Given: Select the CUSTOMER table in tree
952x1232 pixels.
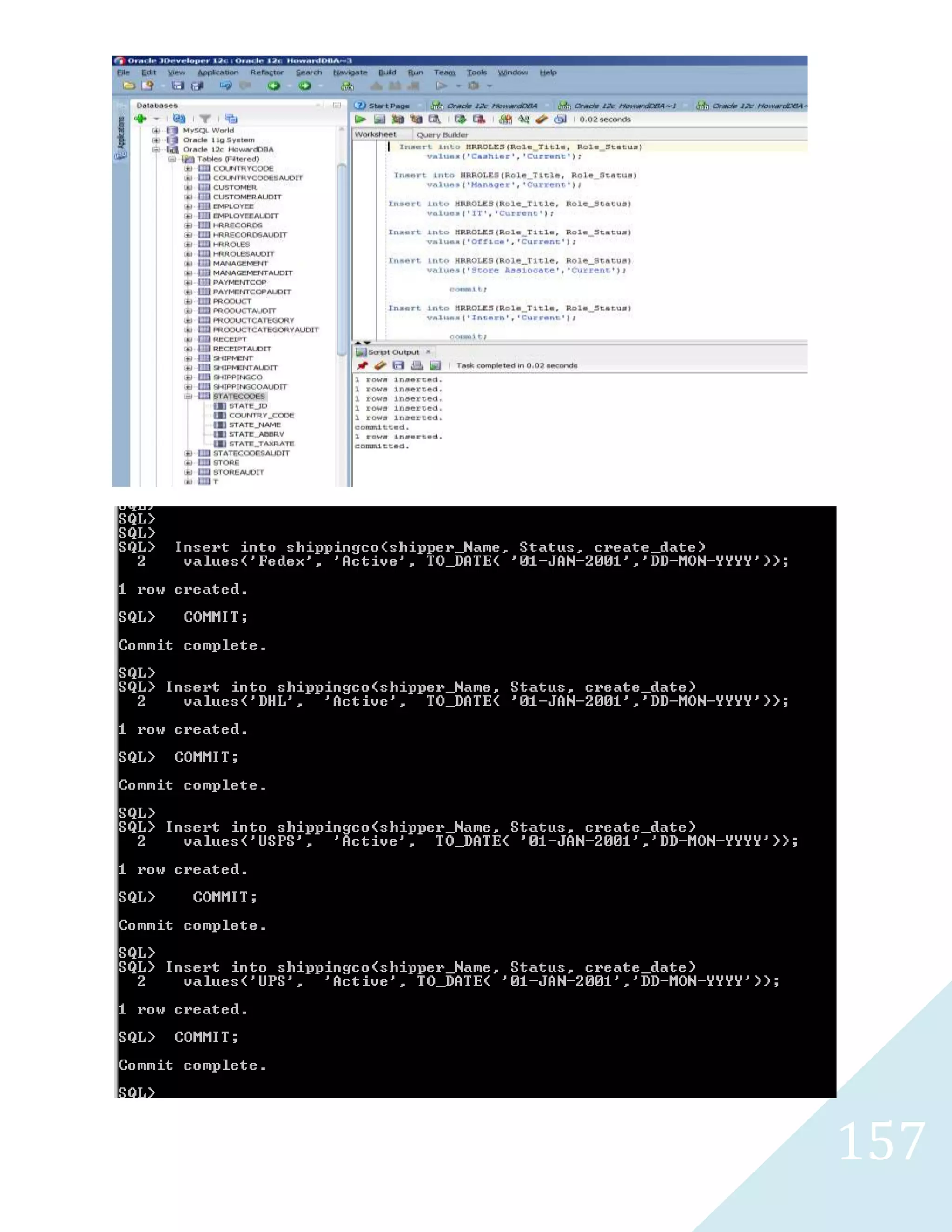Looking at the screenshot, I should click(235, 187).
